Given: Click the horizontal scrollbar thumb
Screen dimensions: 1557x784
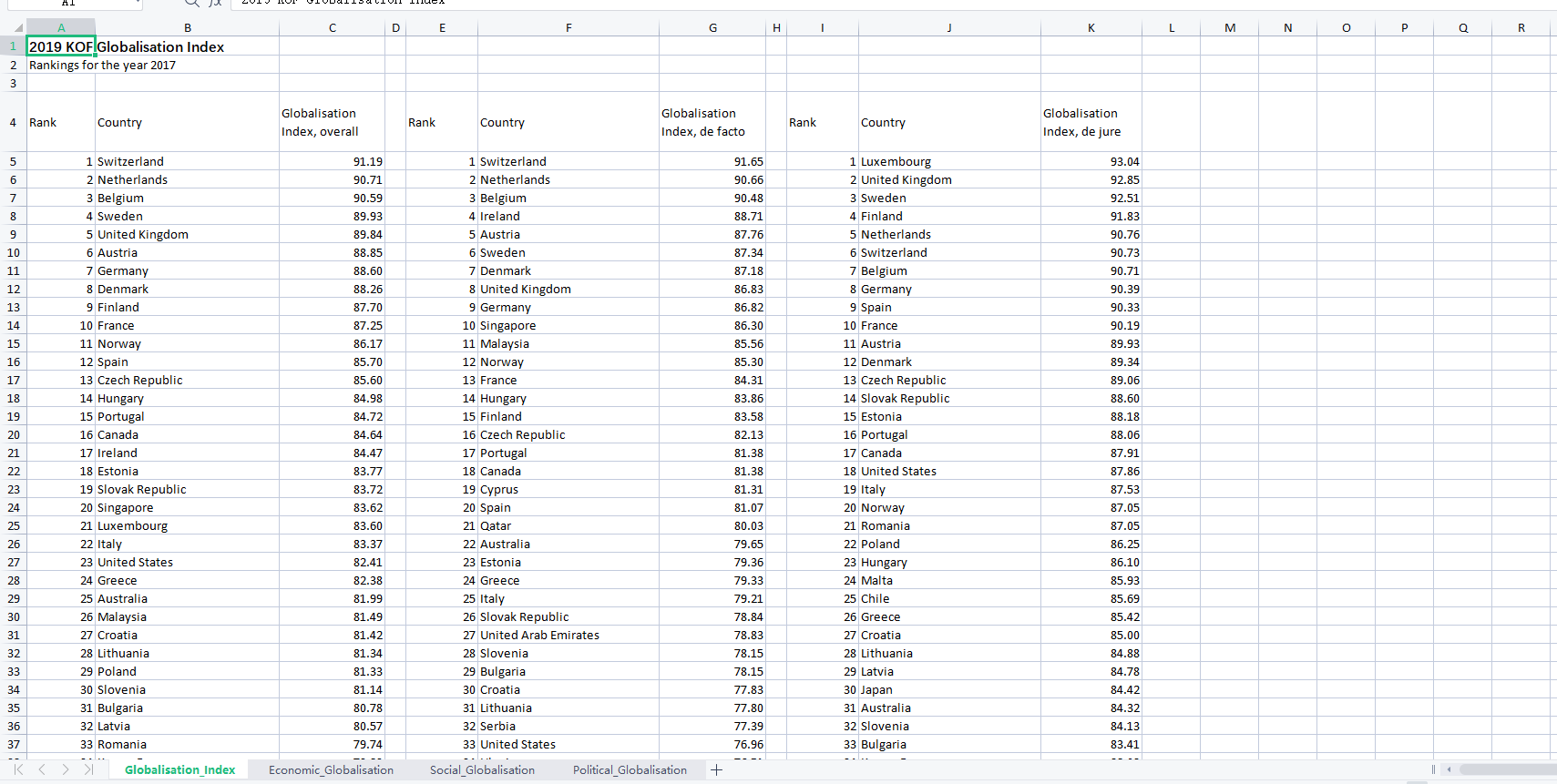Looking at the screenshot, I should coord(1508,769).
